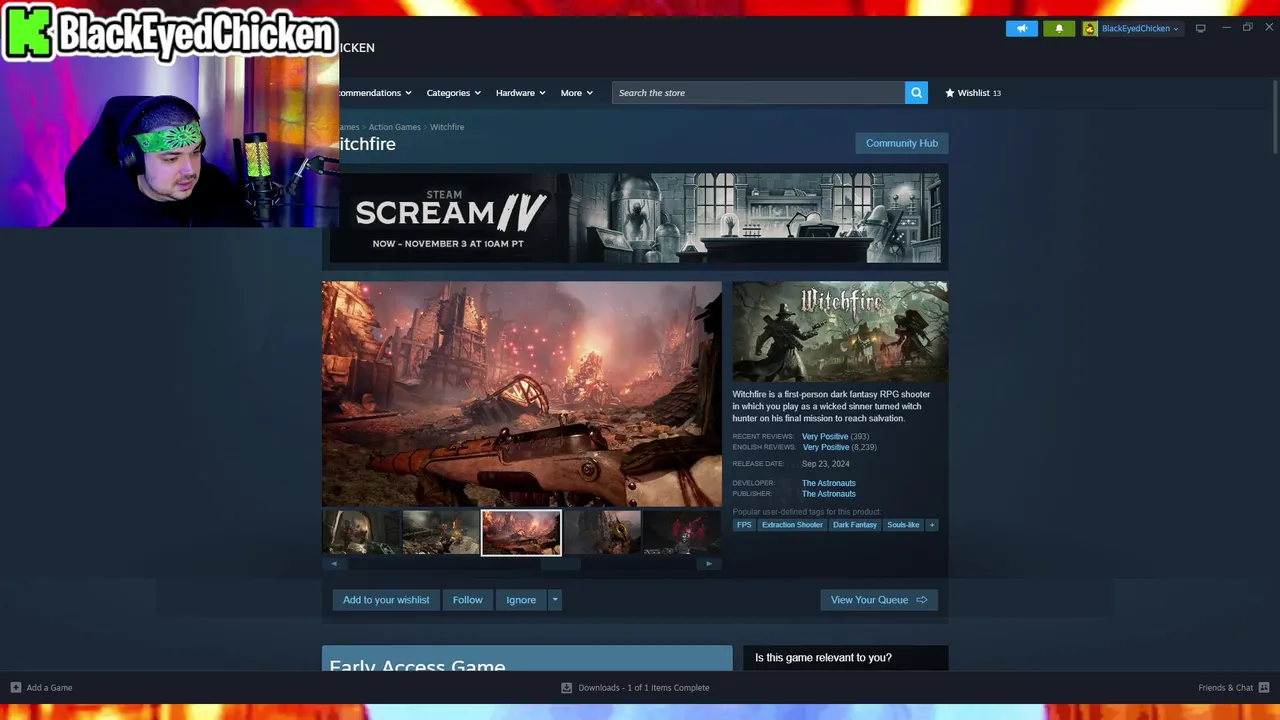The width and height of the screenshot is (1280, 720).
Task: Expand the Hardware menu
Action: point(520,93)
